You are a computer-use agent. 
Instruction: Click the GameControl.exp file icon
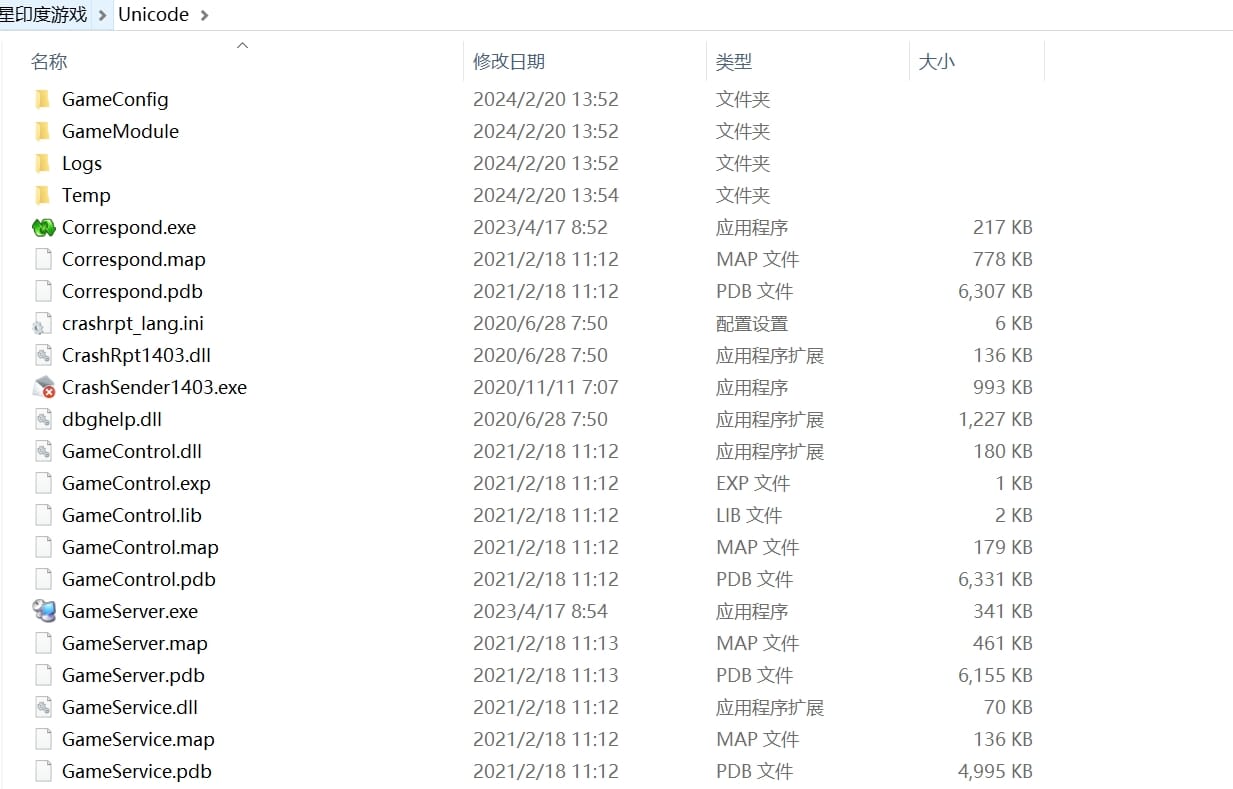(x=43, y=483)
